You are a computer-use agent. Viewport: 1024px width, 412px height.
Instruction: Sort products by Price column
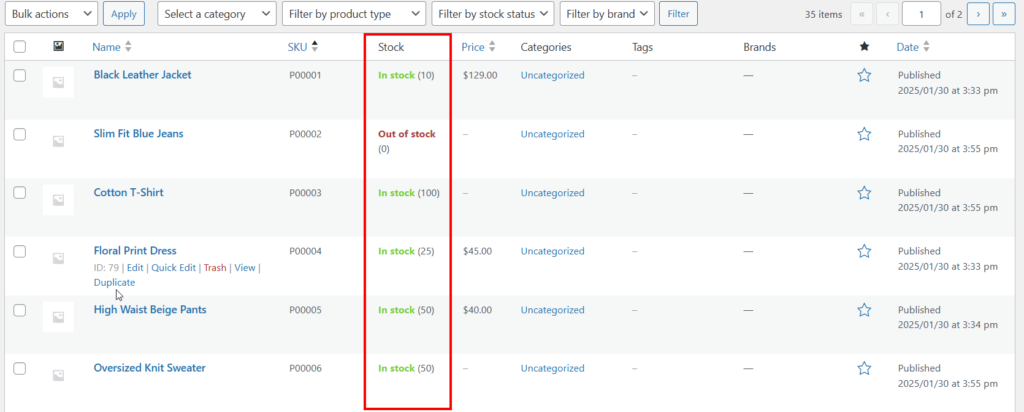pyautogui.click(x=478, y=47)
